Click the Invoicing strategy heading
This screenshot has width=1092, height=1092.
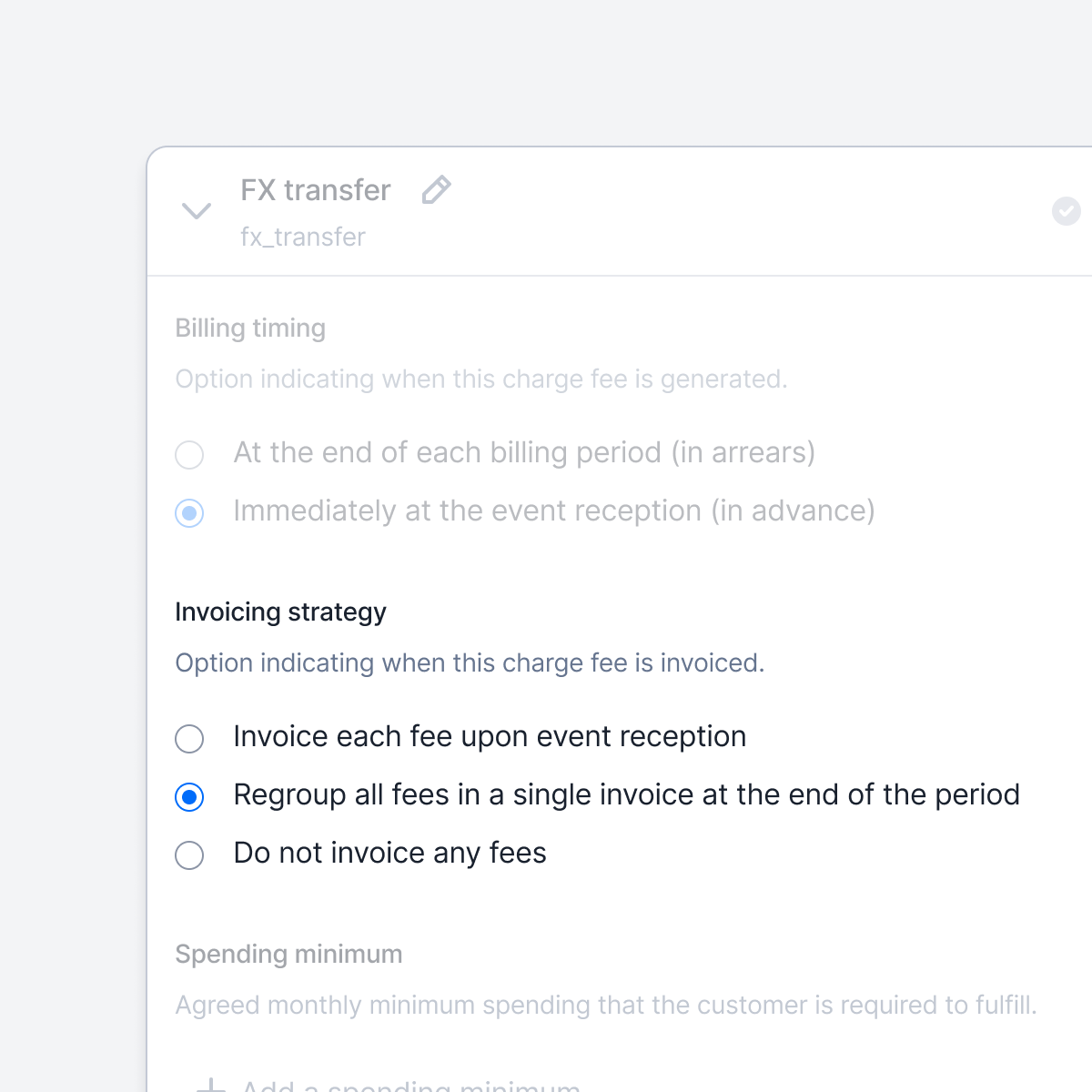point(280,612)
